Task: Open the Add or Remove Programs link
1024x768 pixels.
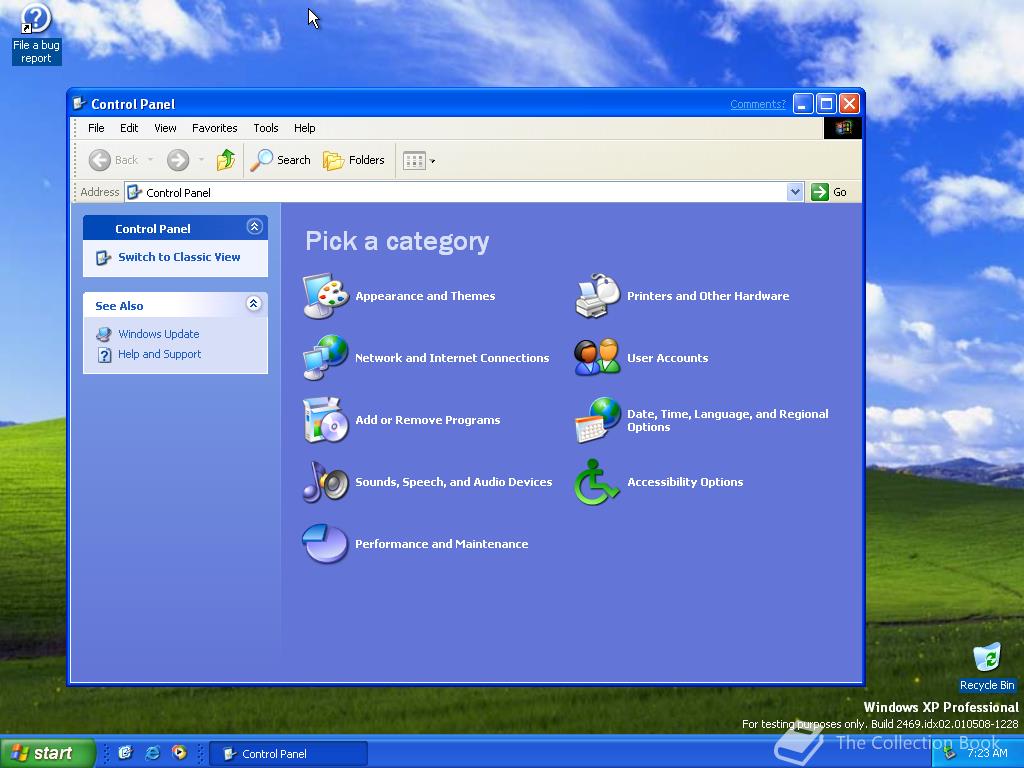Action: [428, 420]
